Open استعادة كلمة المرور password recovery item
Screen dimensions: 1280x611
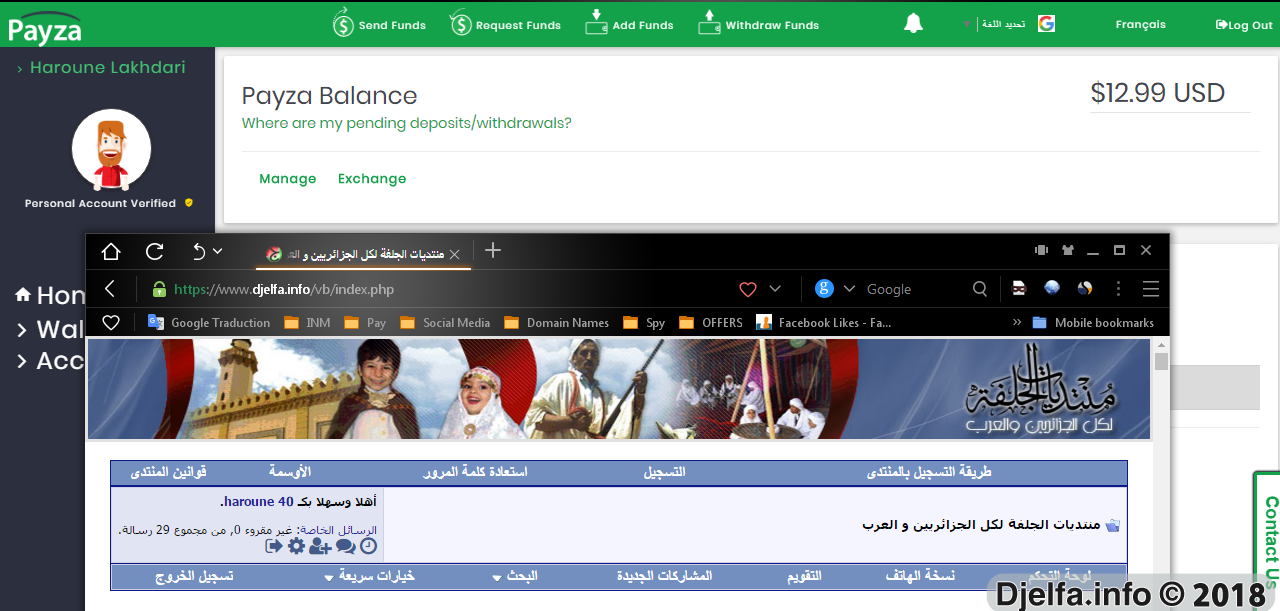[475, 471]
